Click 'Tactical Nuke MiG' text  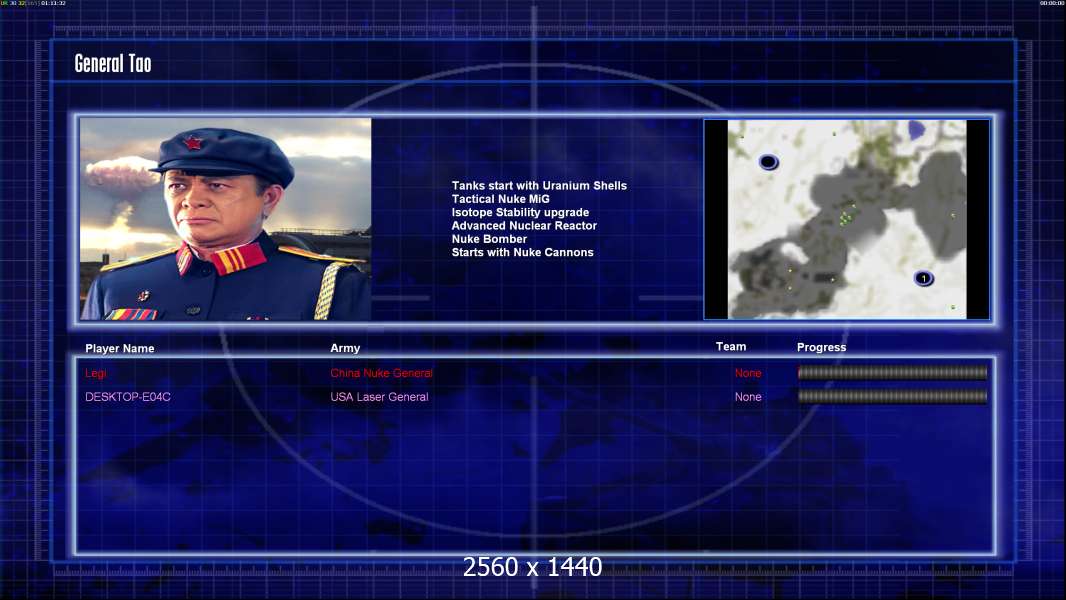pos(500,199)
